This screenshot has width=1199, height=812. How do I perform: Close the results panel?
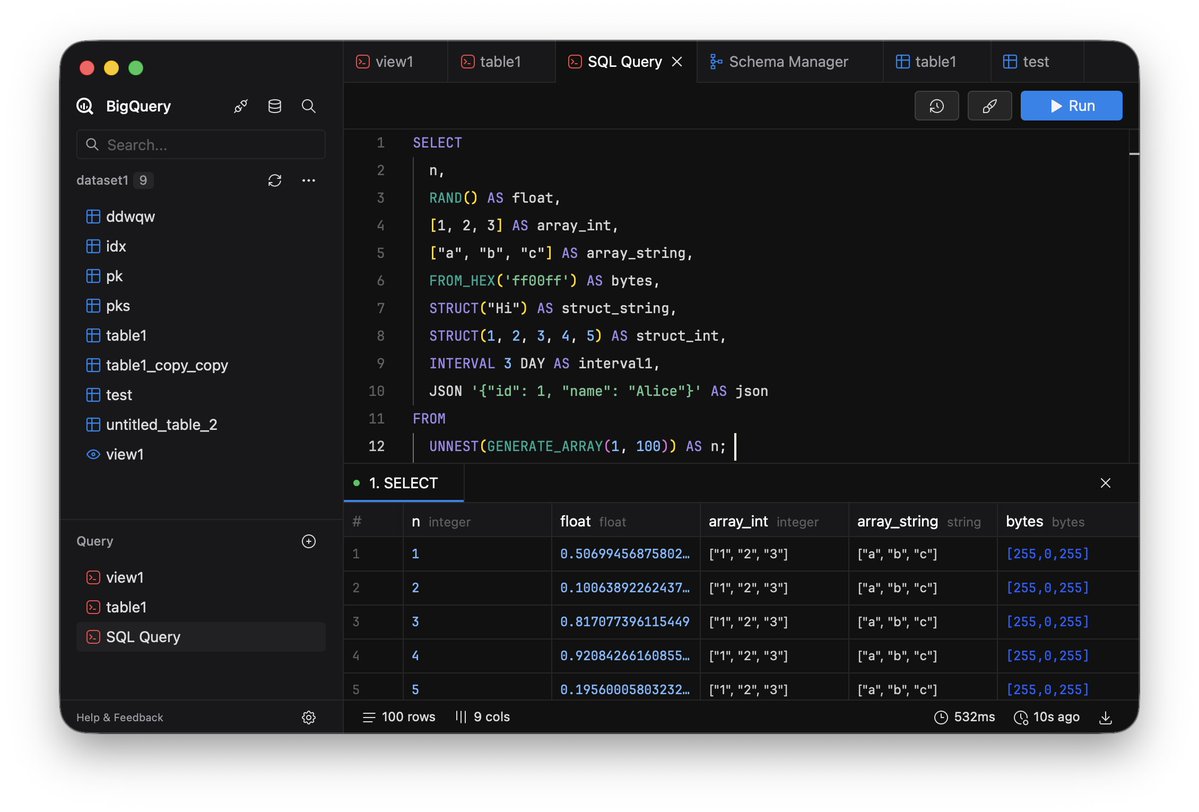coord(1105,483)
